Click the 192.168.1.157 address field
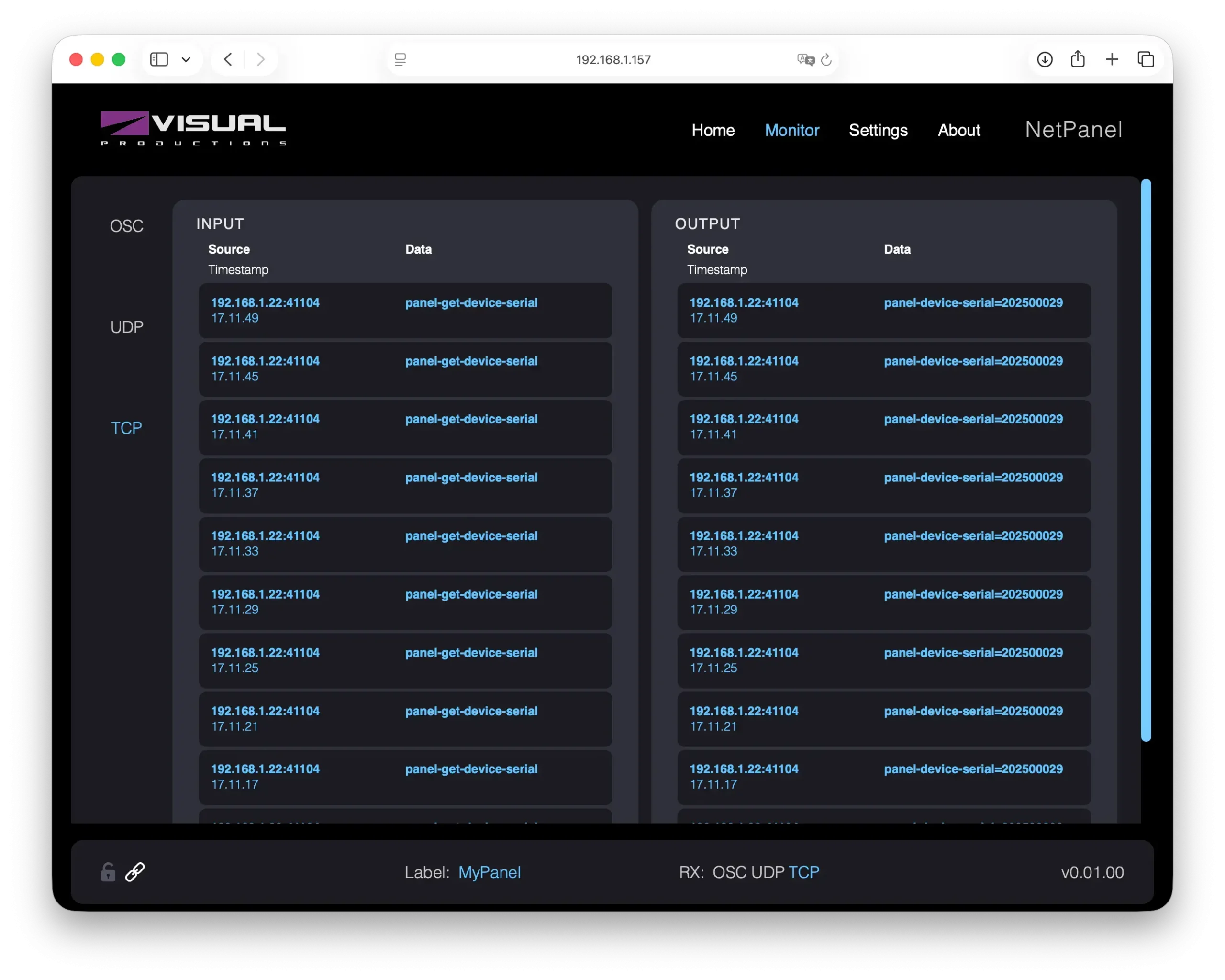The image size is (1225, 980). (613, 60)
